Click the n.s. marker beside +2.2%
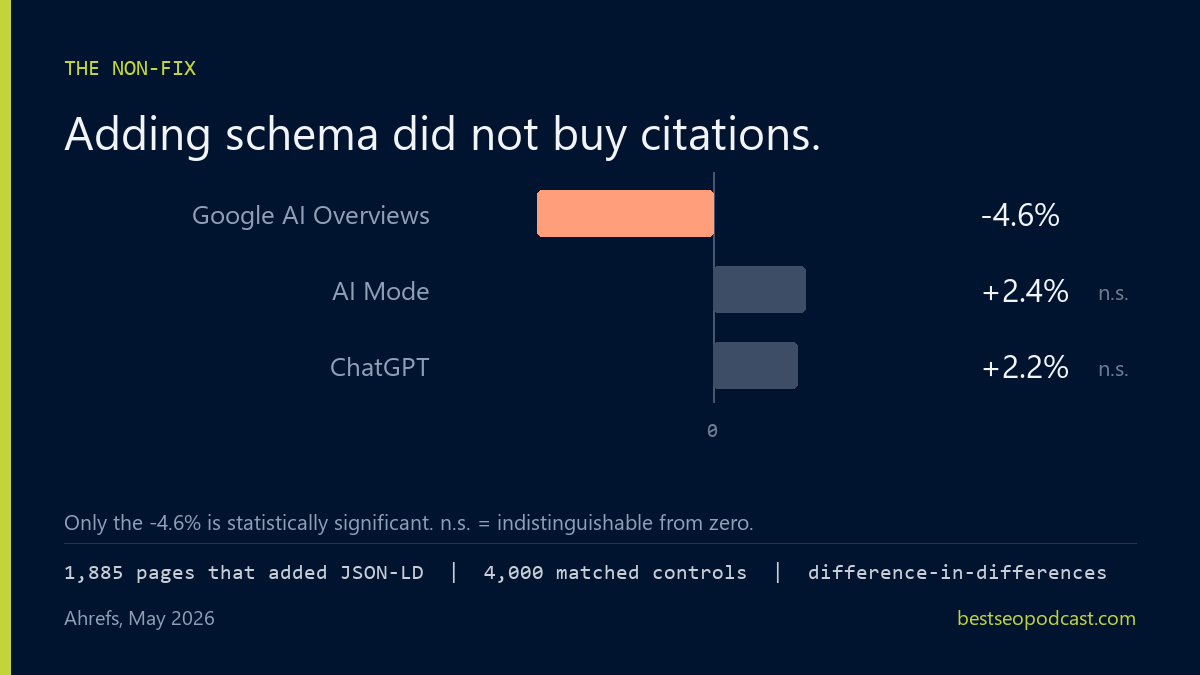The image size is (1200, 675). [x=1113, y=370]
